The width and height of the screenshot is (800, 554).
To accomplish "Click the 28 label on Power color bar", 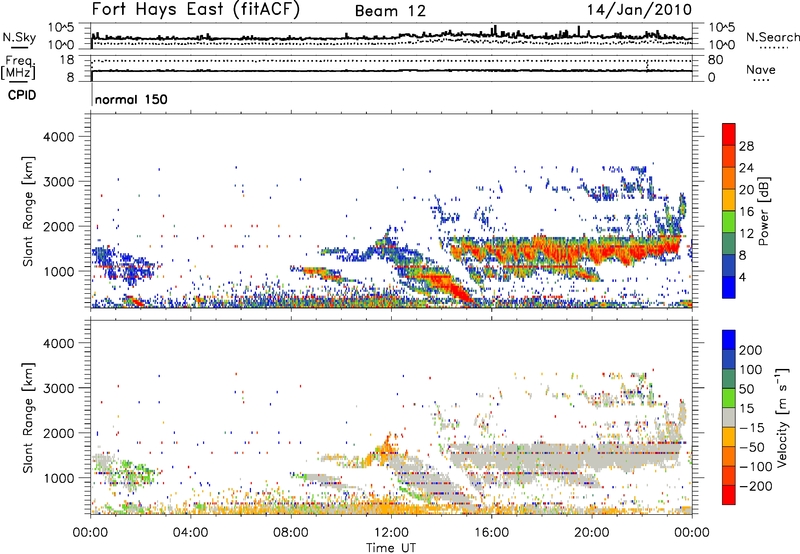I will [x=746, y=146].
